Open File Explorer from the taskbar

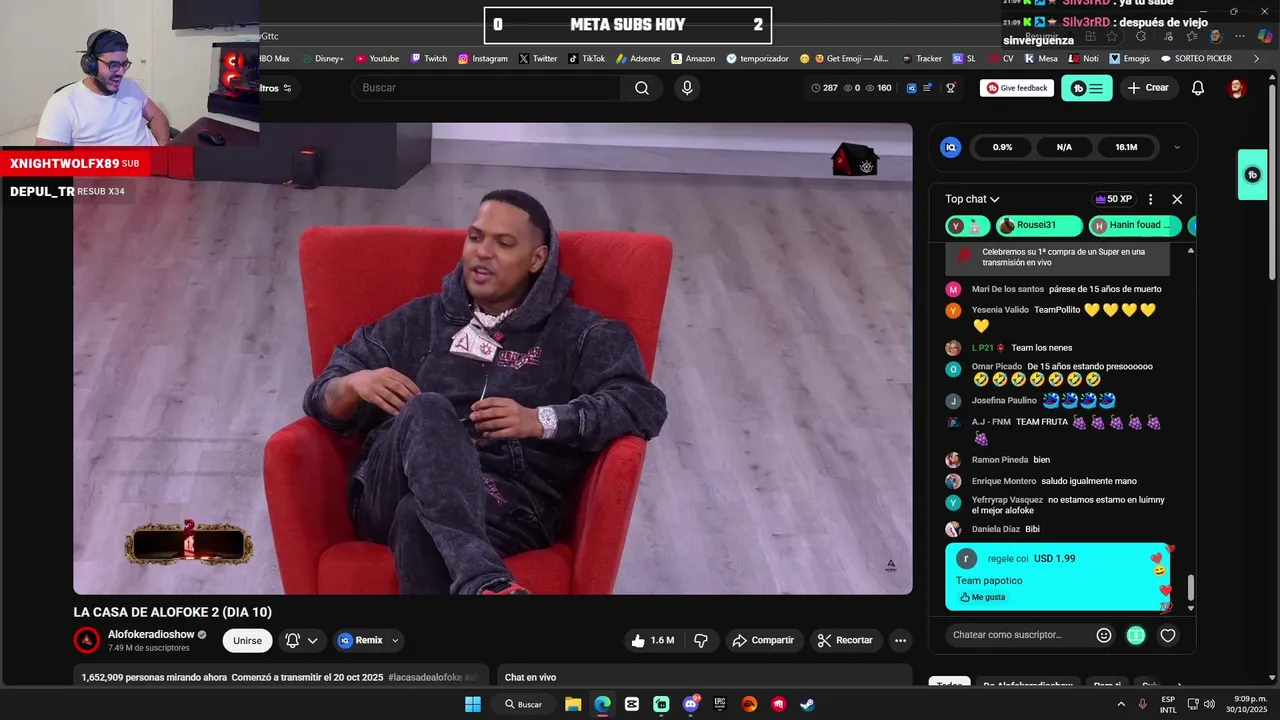click(x=573, y=704)
